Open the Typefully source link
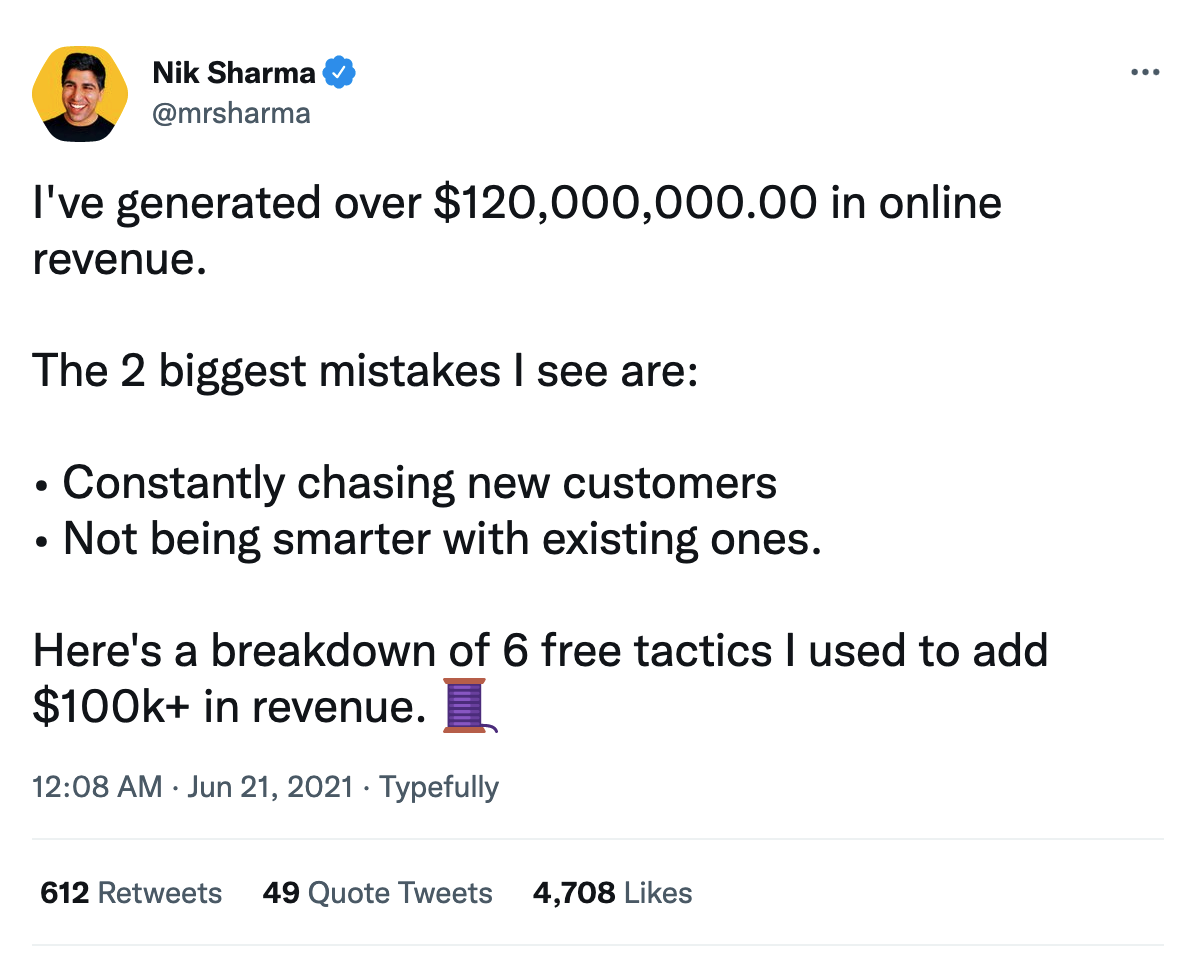The width and height of the screenshot is (1196, 964). click(439, 787)
